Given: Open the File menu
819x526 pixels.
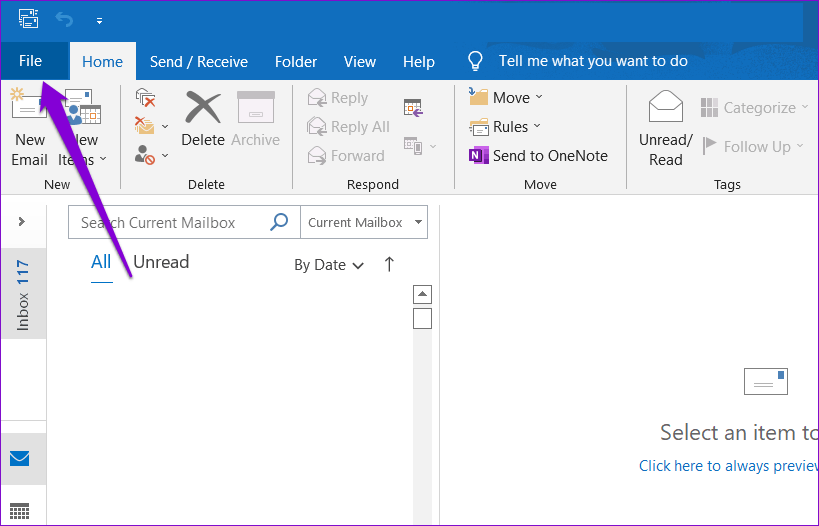Looking at the screenshot, I should tap(31, 61).
